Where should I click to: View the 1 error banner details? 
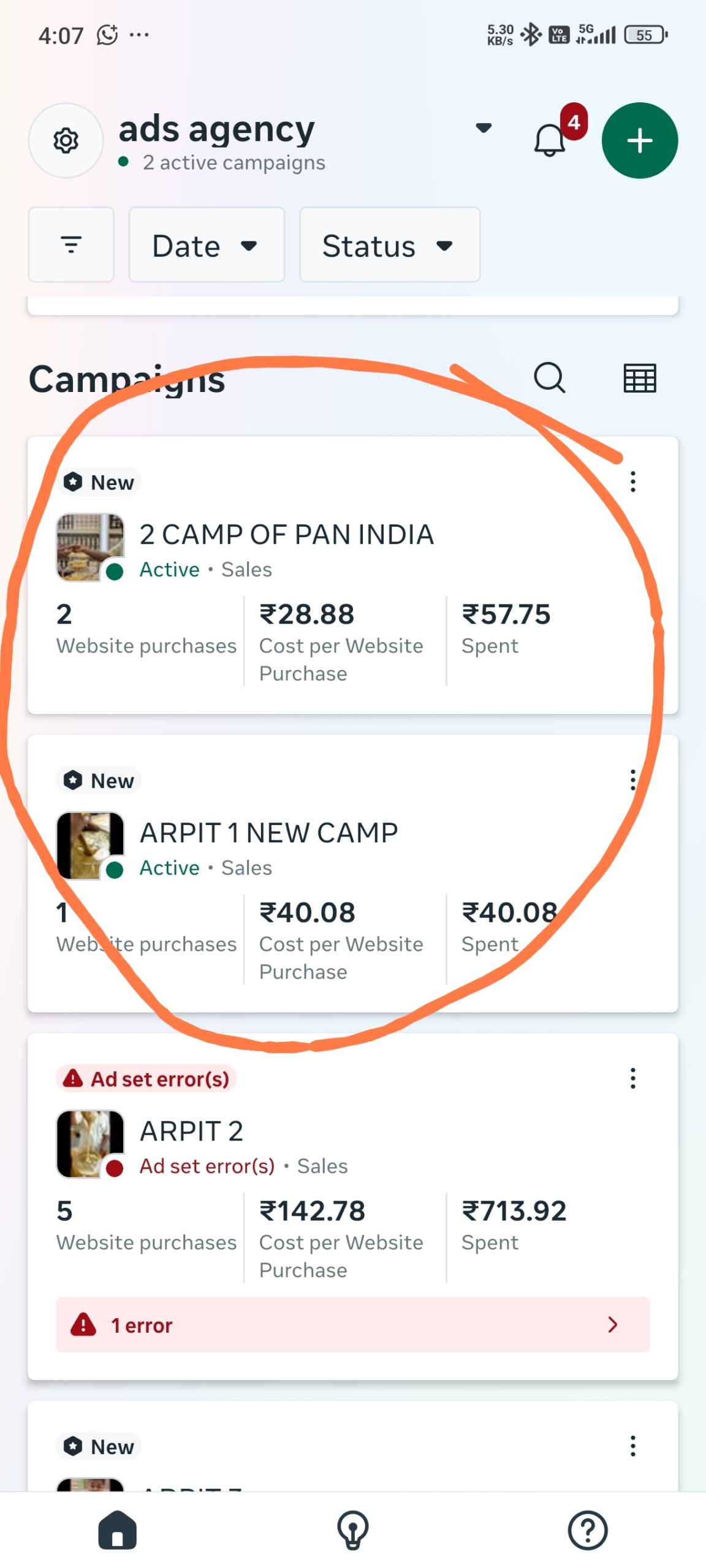[x=352, y=1324]
